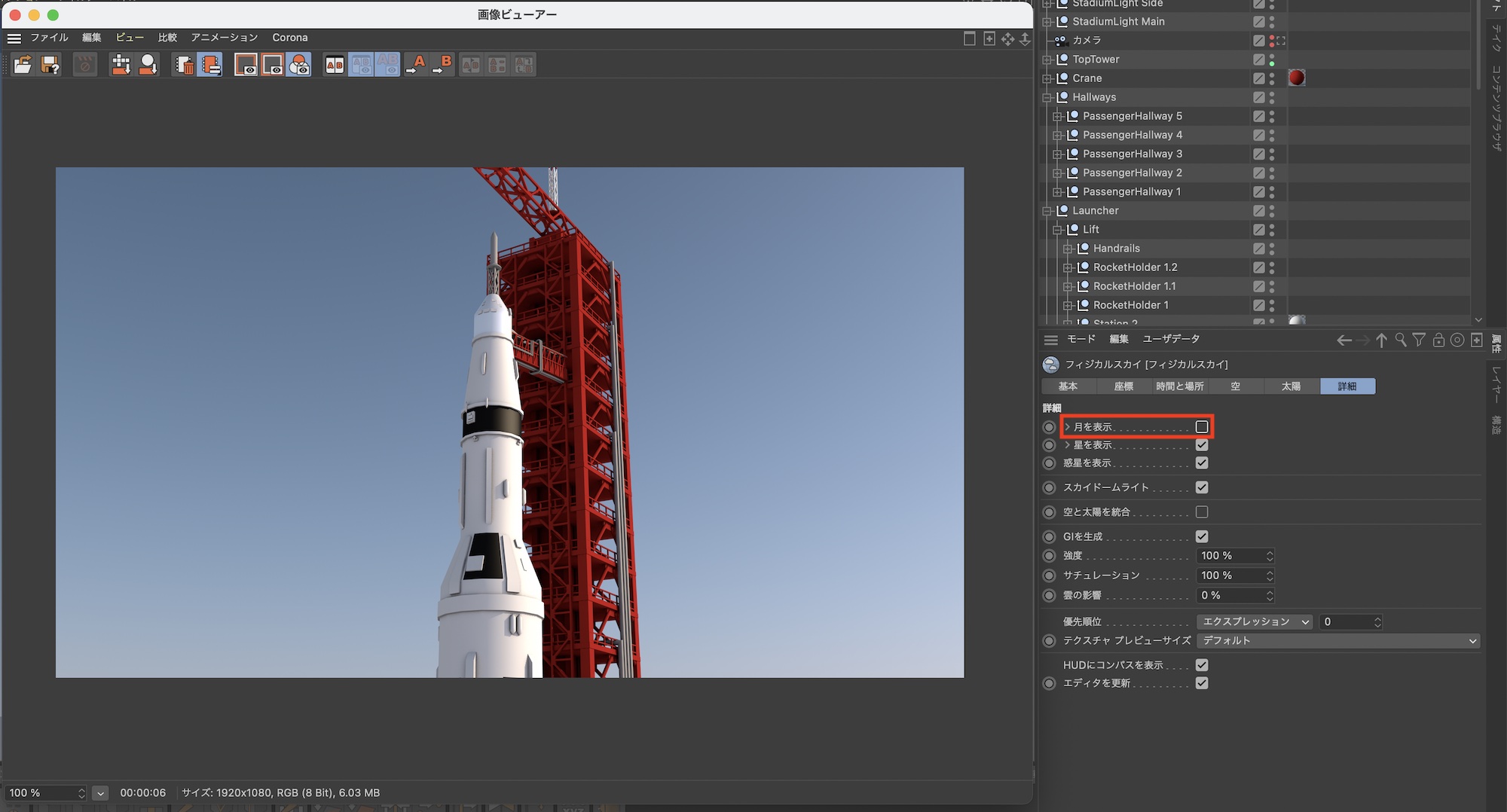Click the Corona menu item
This screenshot has width=1507, height=812.
coord(289,38)
